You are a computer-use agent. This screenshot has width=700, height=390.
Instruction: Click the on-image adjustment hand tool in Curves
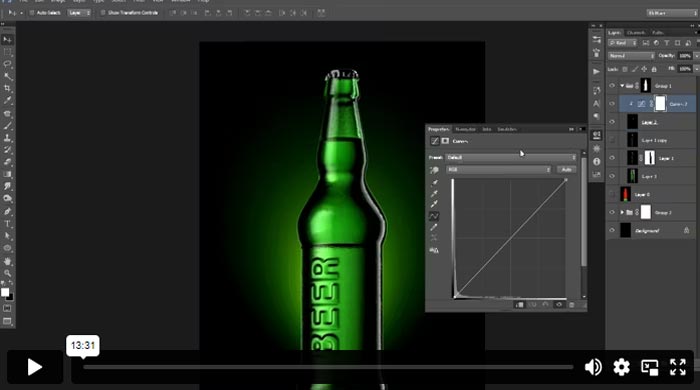click(433, 170)
